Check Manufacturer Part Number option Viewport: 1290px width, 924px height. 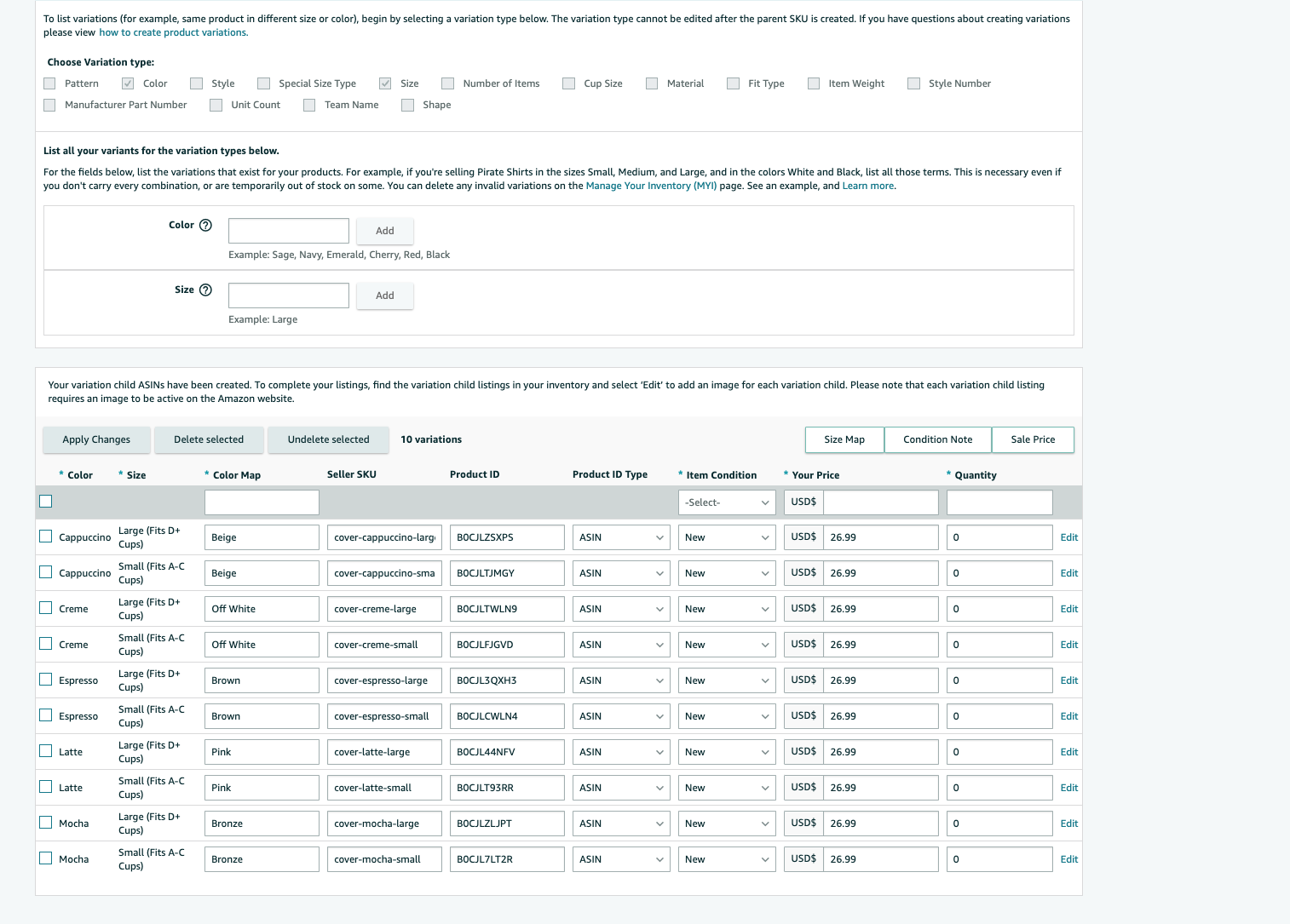coord(49,105)
